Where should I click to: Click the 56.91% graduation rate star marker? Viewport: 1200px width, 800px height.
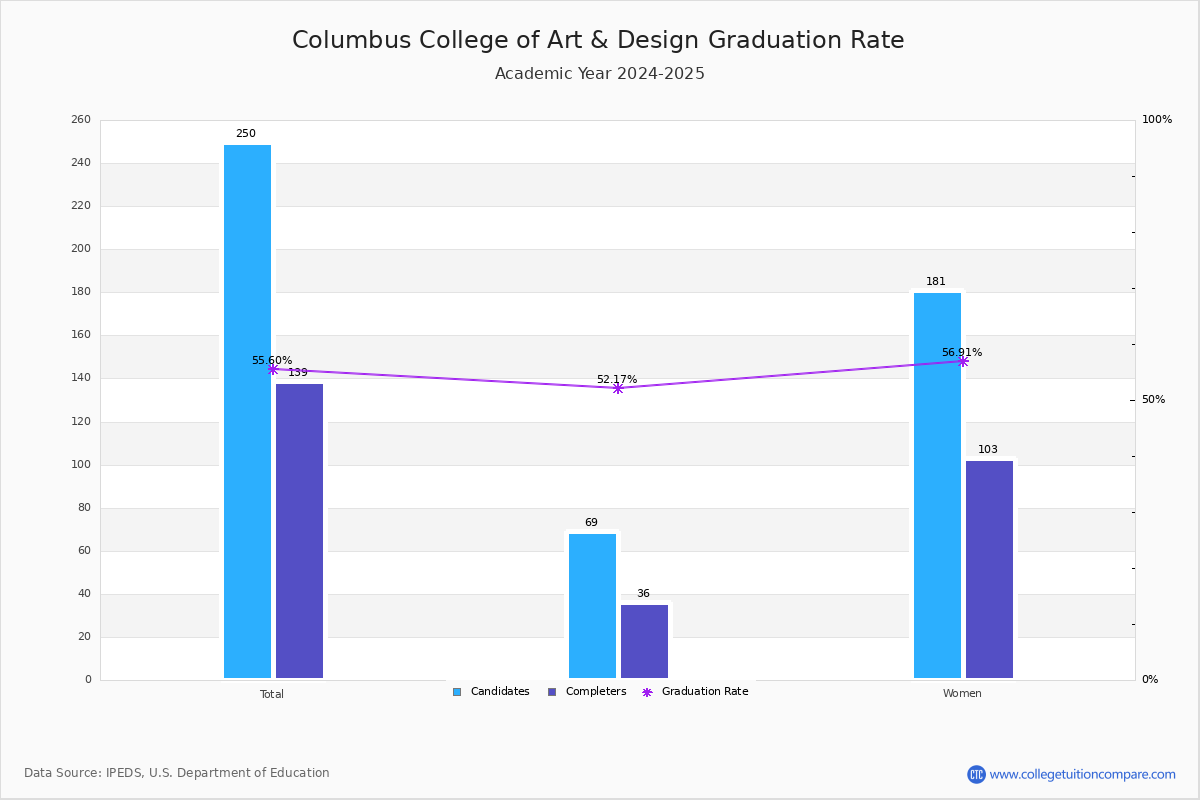[x=963, y=361]
